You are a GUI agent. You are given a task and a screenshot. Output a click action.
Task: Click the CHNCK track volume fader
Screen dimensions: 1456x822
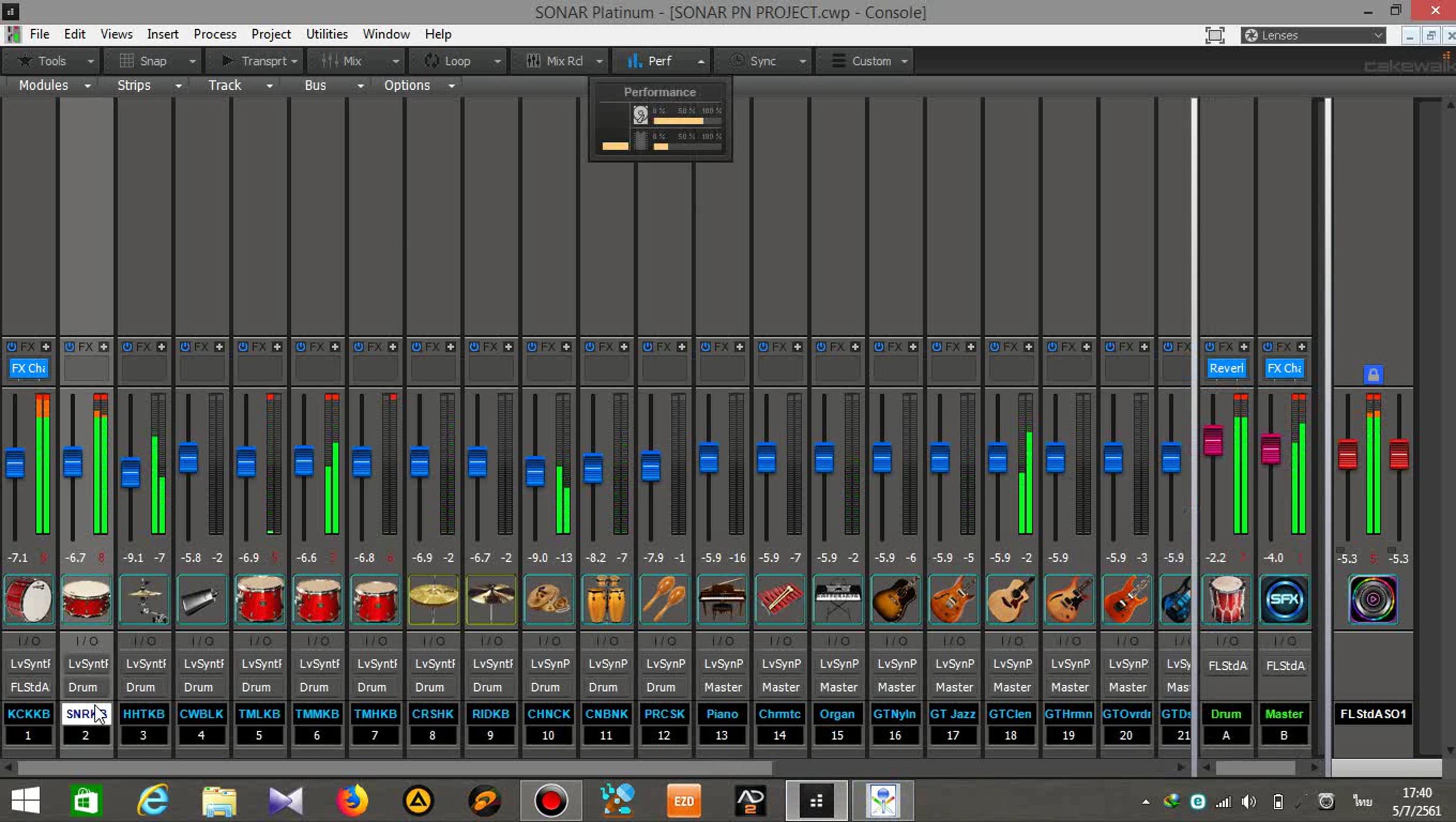click(x=534, y=471)
